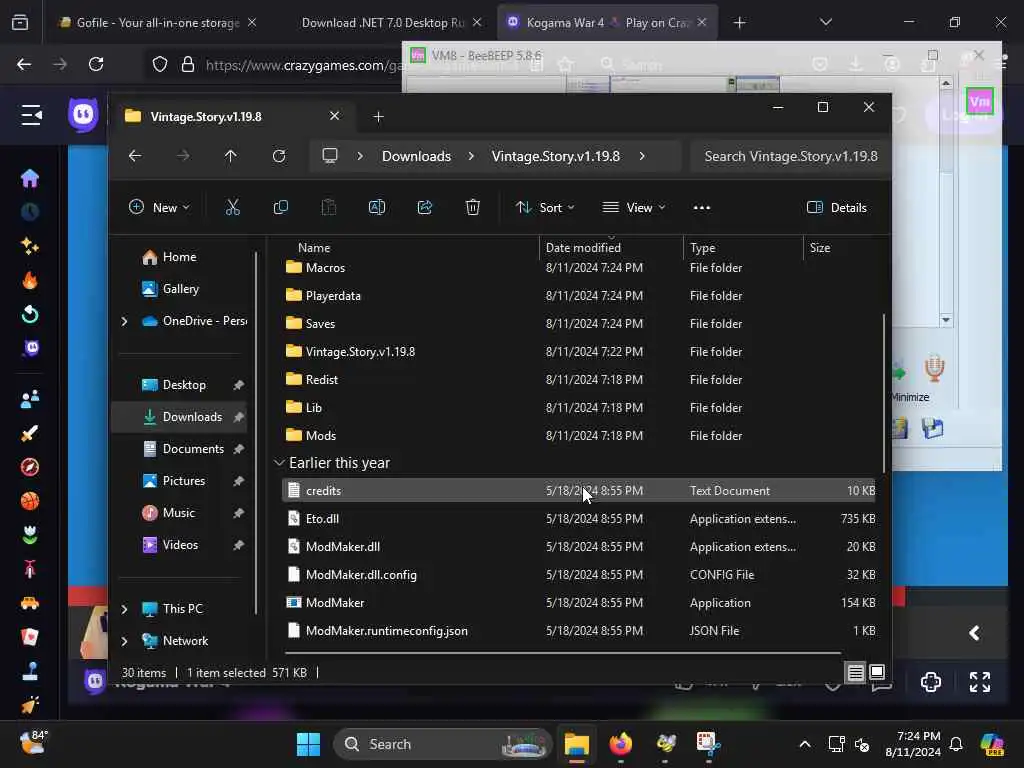Select the Playerdata folder

tap(579, 296)
